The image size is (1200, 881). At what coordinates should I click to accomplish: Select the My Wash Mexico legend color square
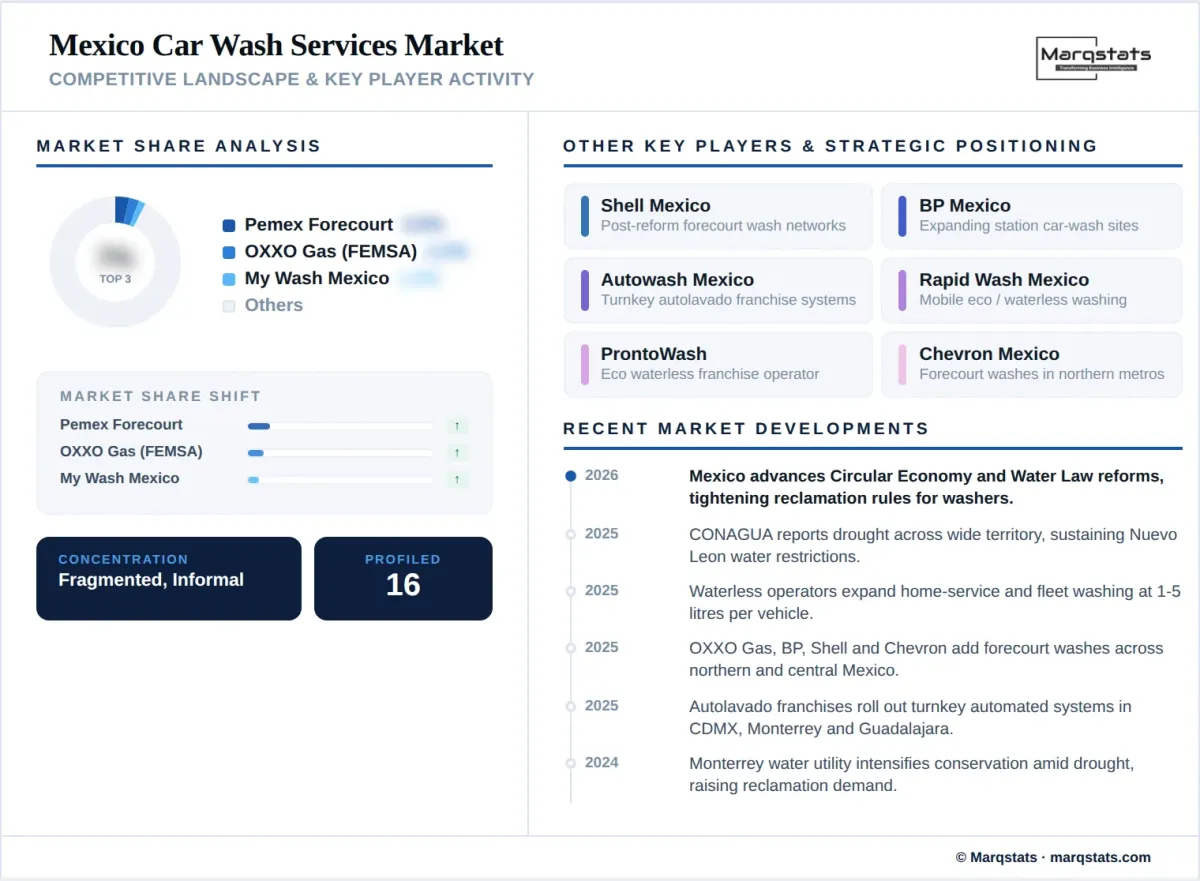(229, 280)
